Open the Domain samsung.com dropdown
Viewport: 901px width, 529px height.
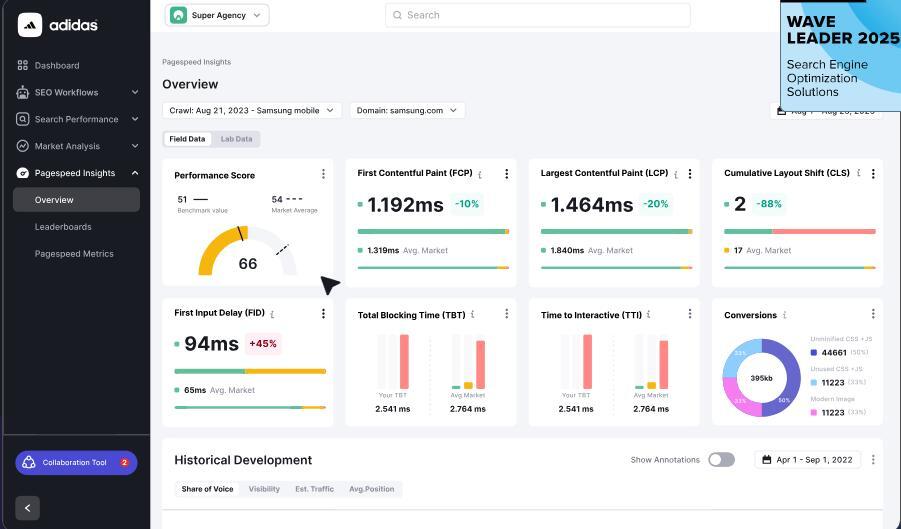(x=407, y=110)
